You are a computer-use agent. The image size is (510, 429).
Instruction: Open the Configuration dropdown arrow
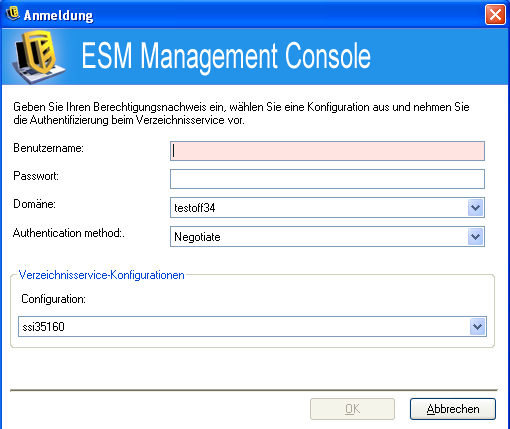477,326
